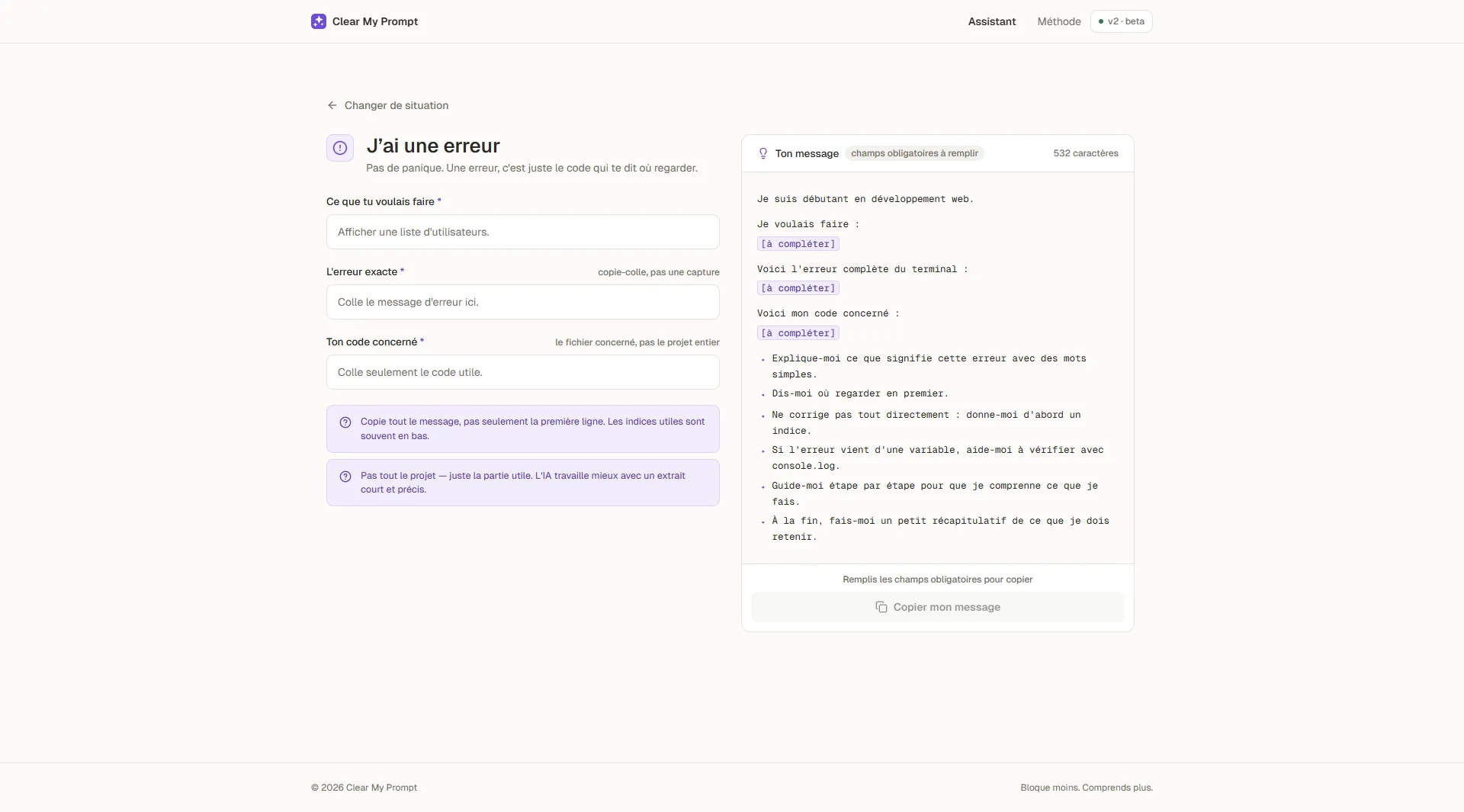The height and width of the screenshot is (812, 1464).
Task: Click the back arrow beside Changer de situation
Action: coord(332,105)
